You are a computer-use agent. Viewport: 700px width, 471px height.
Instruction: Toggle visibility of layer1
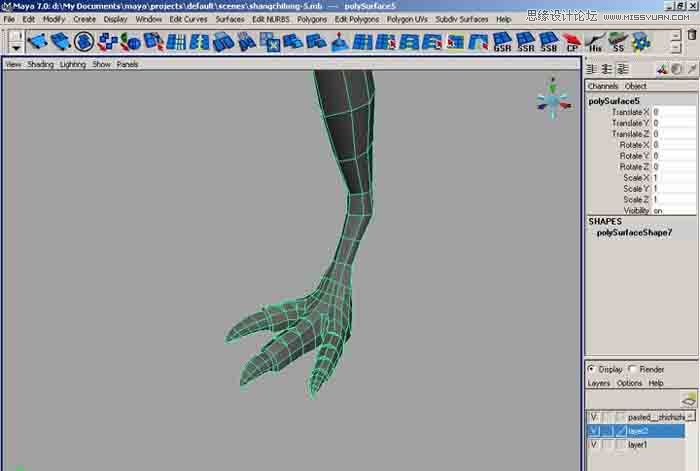594,444
